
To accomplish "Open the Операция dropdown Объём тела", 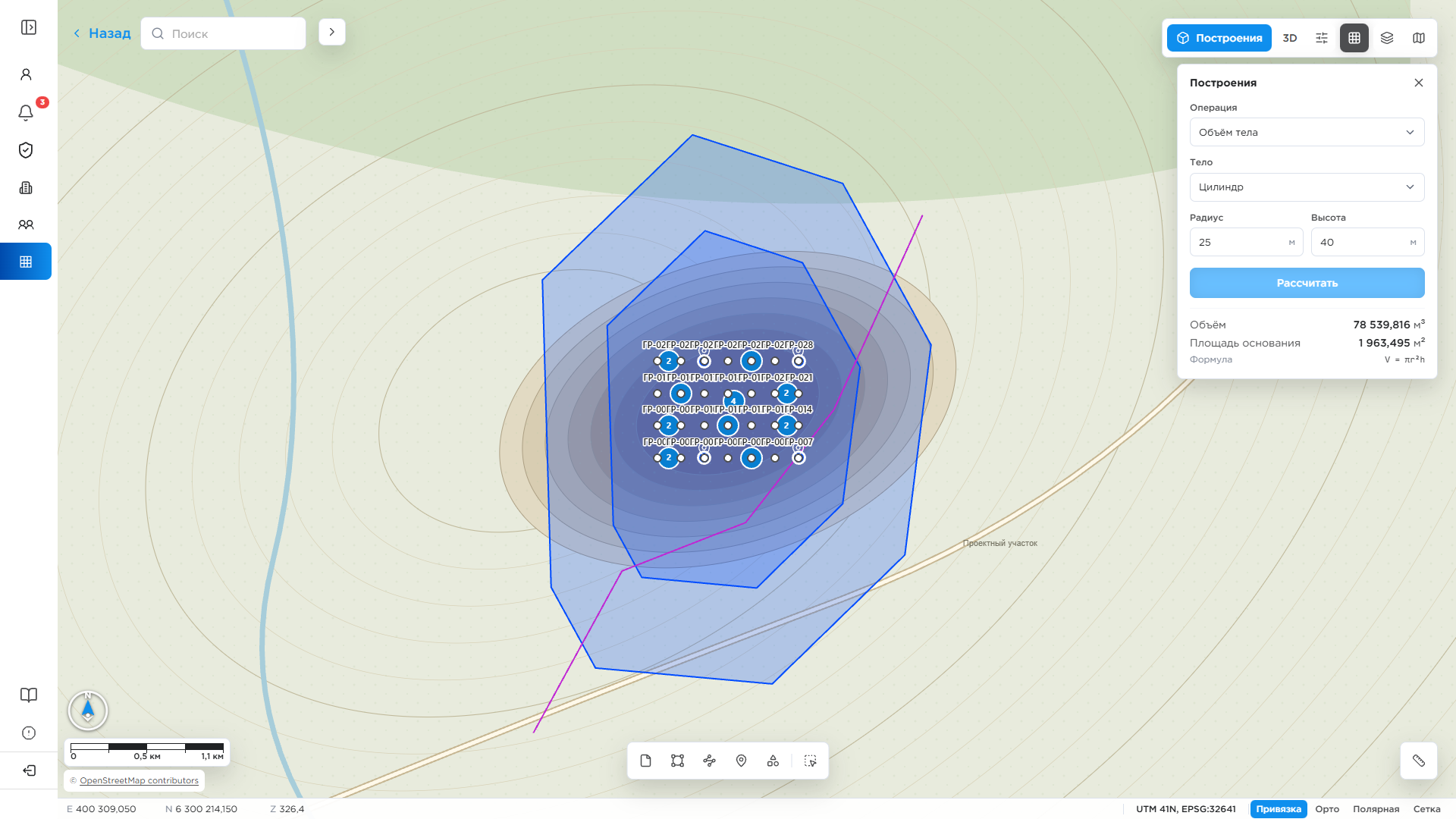I will (1307, 132).
